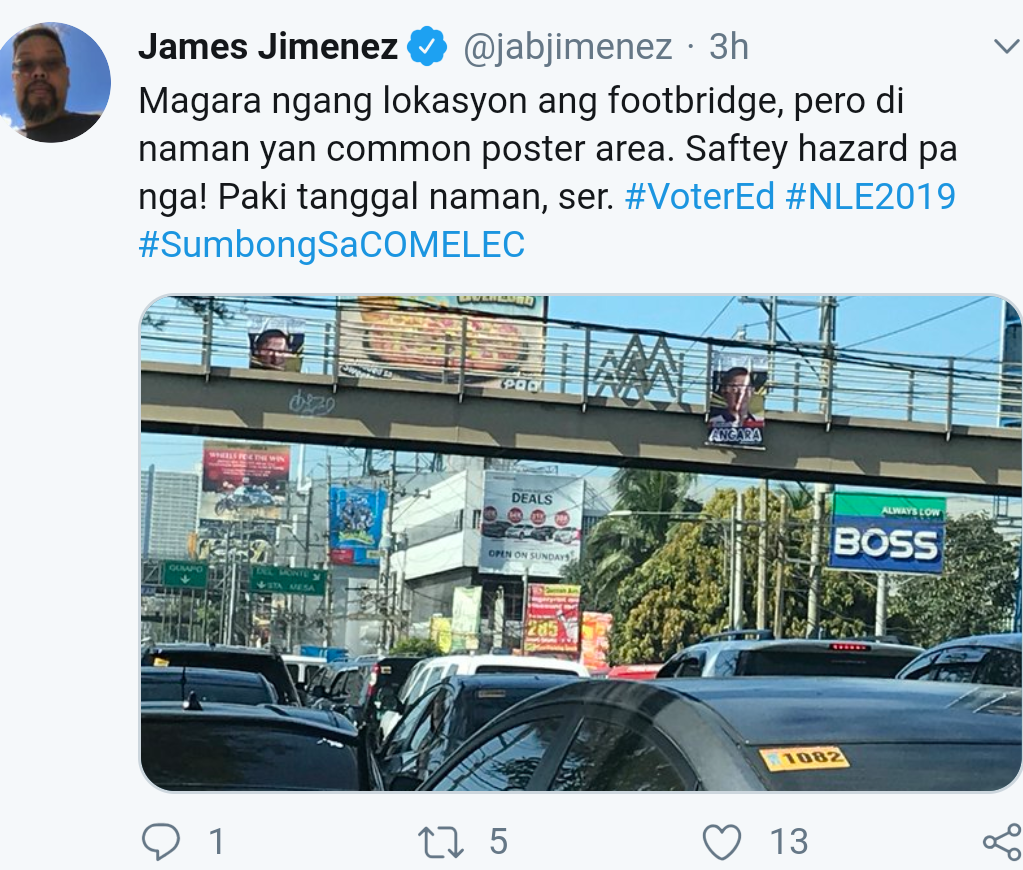
Task: Click the BOSS billboard in the photo
Action: point(887,533)
